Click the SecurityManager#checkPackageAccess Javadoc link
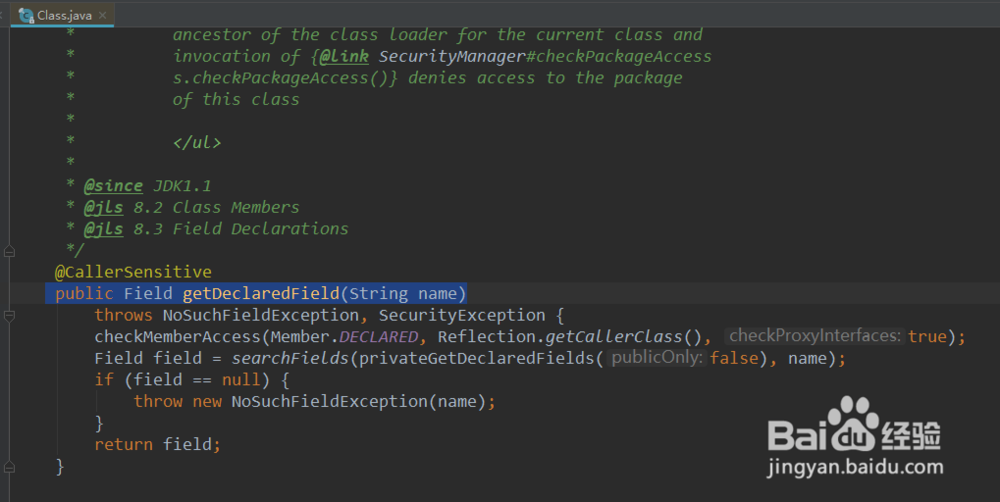Viewport: 1000px width, 502px height. click(x=545, y=56)
